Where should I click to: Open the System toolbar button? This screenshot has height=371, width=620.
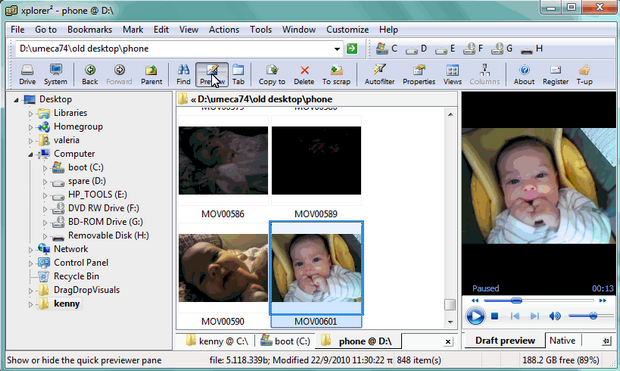coord(55,74)
